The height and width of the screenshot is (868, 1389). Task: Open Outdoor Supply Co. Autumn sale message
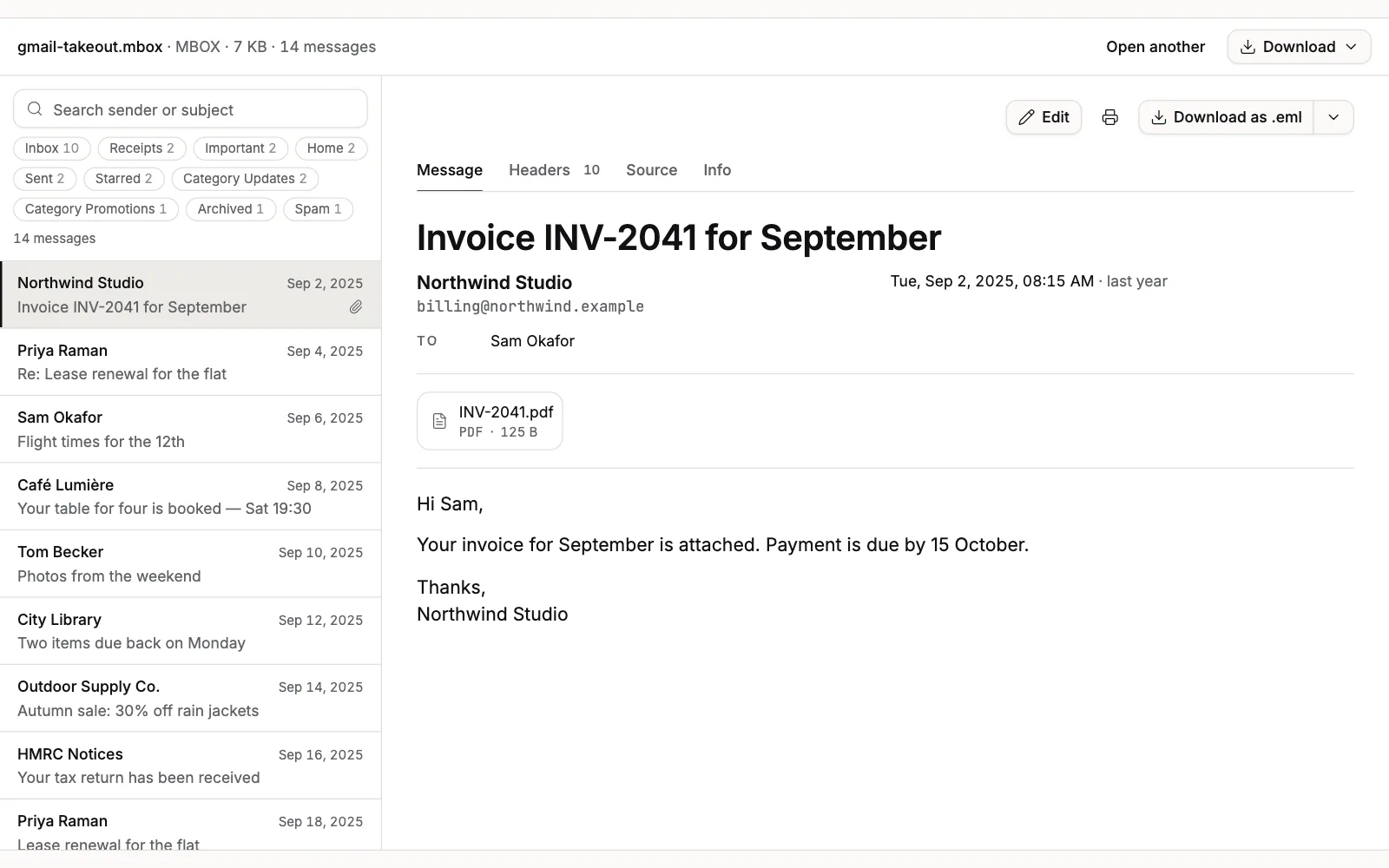tap(190, 698)
